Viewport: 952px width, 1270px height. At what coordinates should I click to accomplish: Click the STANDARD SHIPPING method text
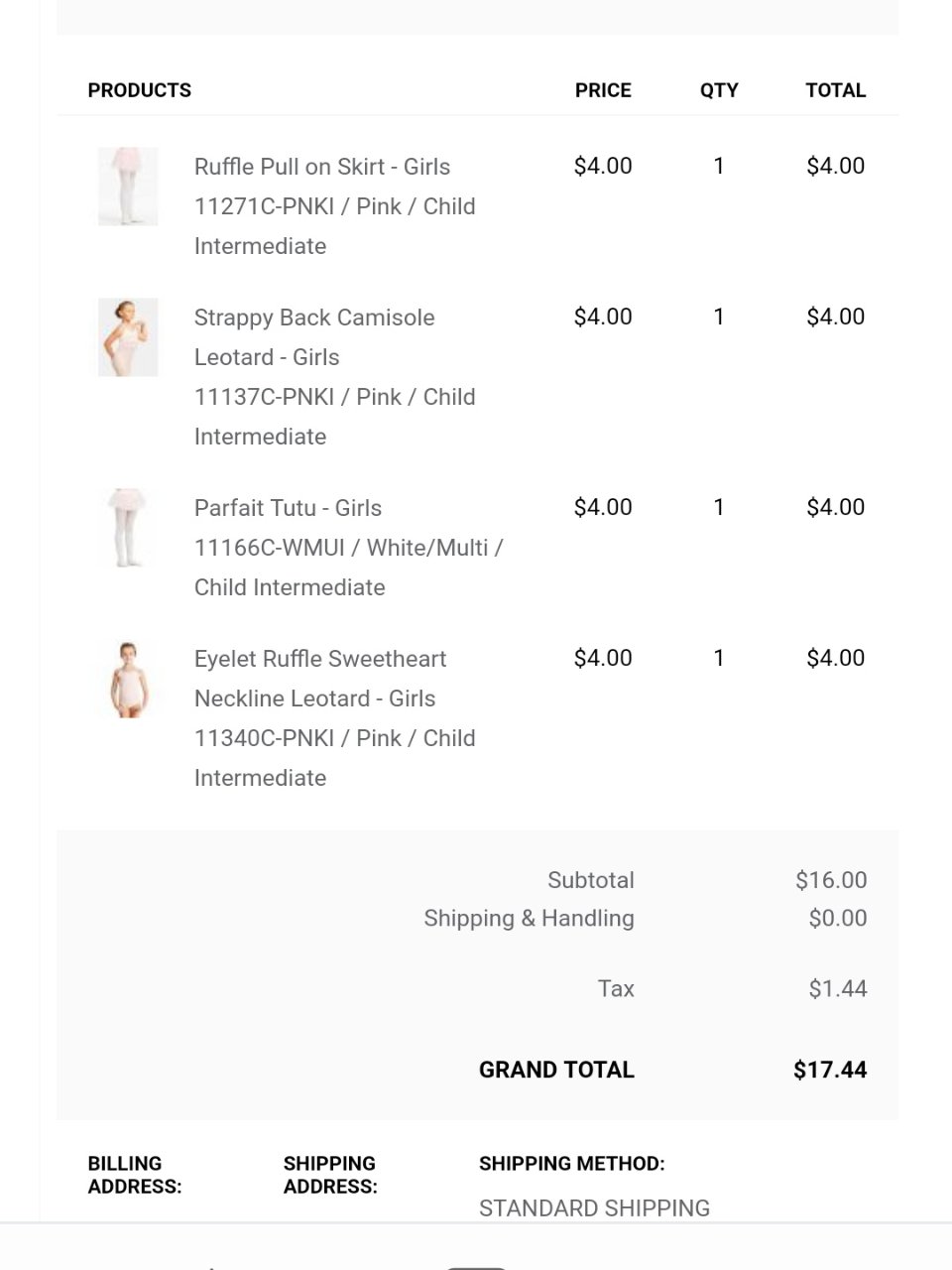pos(594,1208)
